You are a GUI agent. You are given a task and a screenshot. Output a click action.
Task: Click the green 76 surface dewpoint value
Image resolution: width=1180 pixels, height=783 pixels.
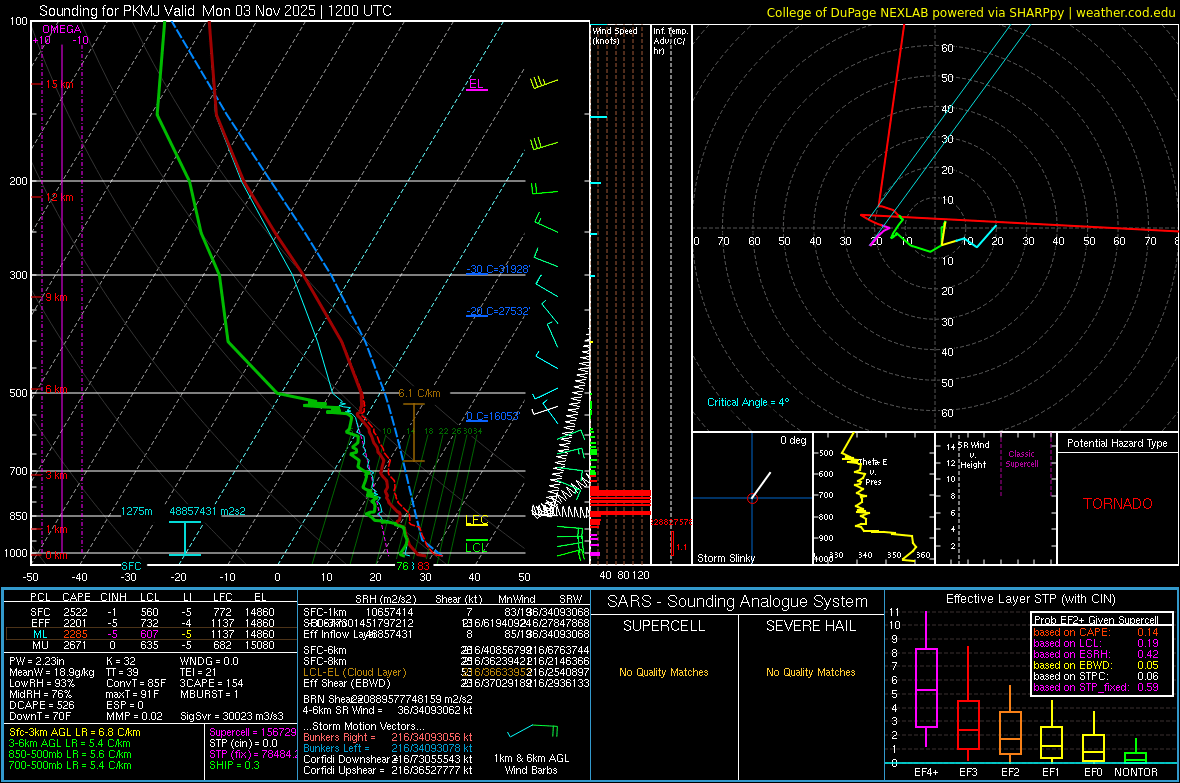(403, 566)
